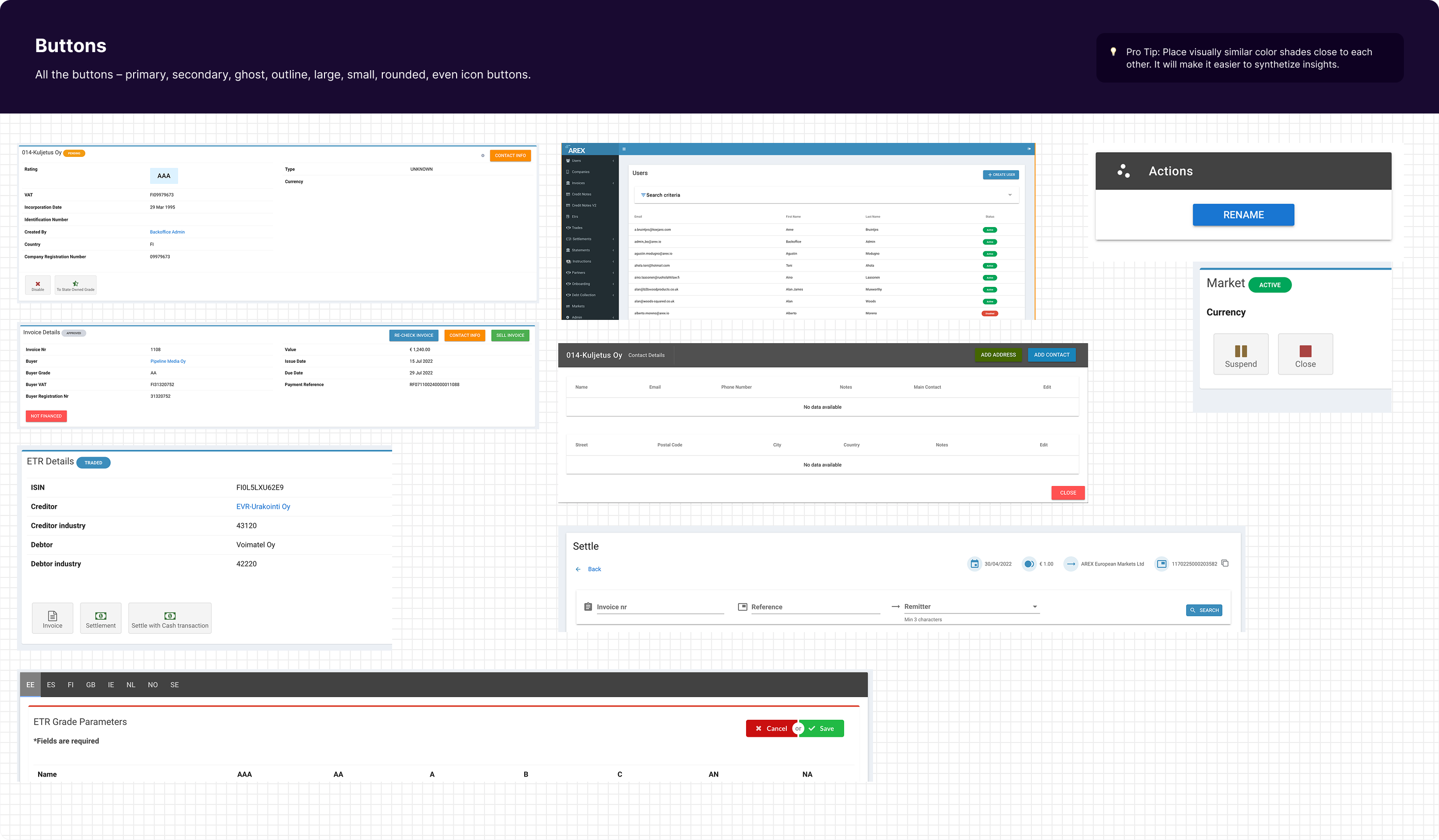The image size is (1439, 840).
Task: Expand the Search criteria panel chevron
Action: (x=1010, y=196)
